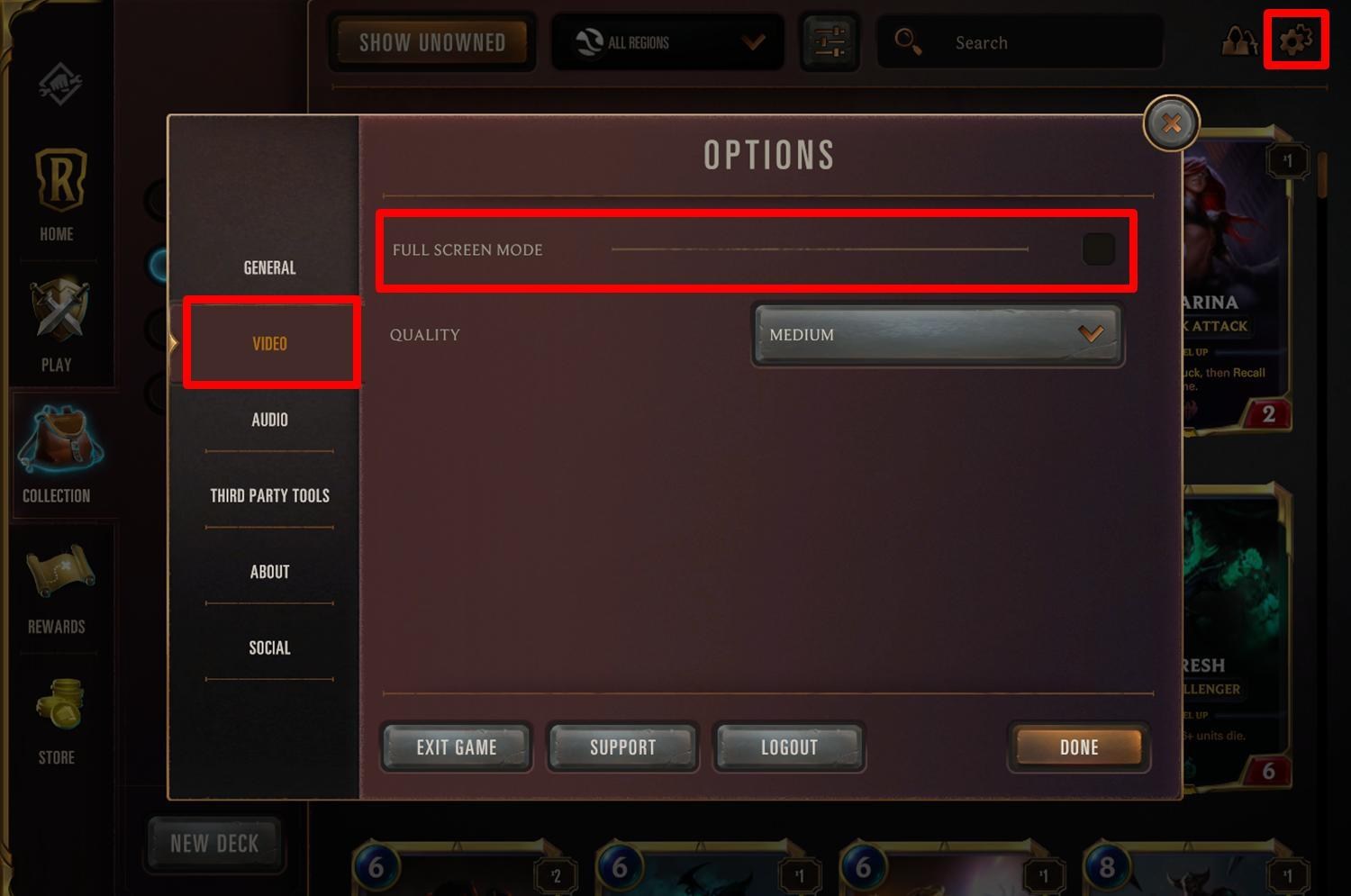Click the Done button
The height and width of the screenshot is (896, 1351).
(1079, 747)
